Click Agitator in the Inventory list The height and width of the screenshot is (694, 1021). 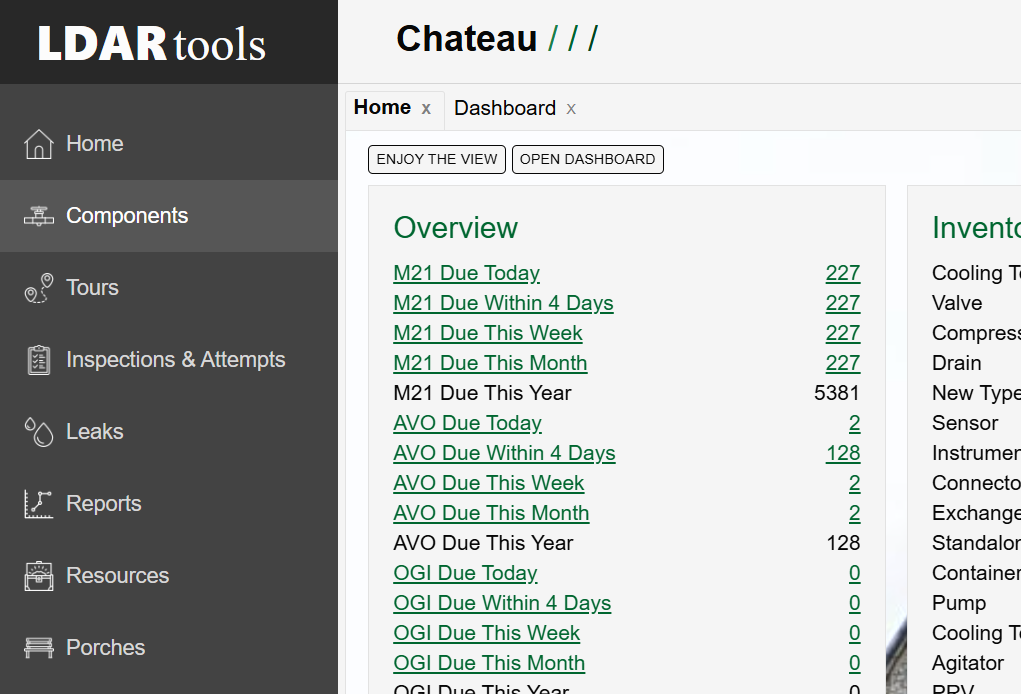point(968,663)
